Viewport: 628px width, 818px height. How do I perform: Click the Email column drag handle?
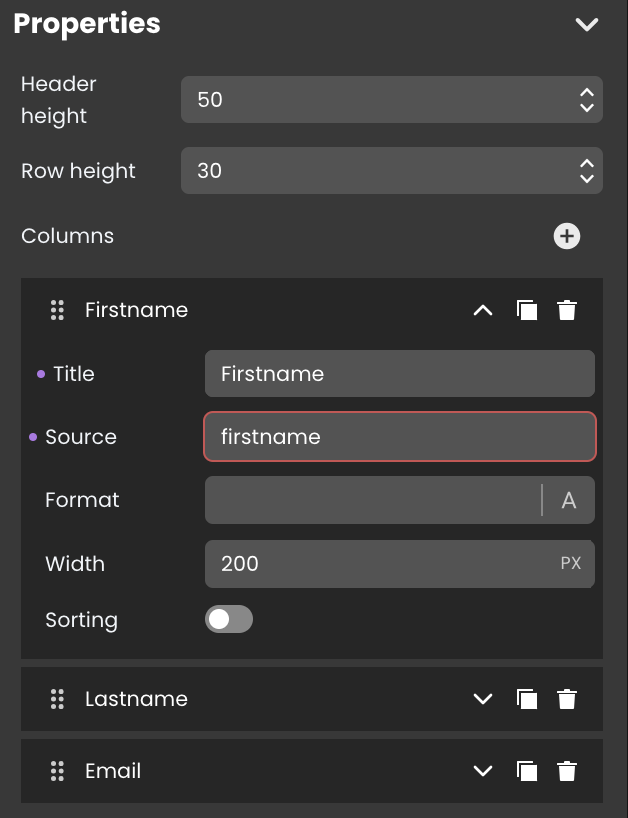[x=57, y=771]
